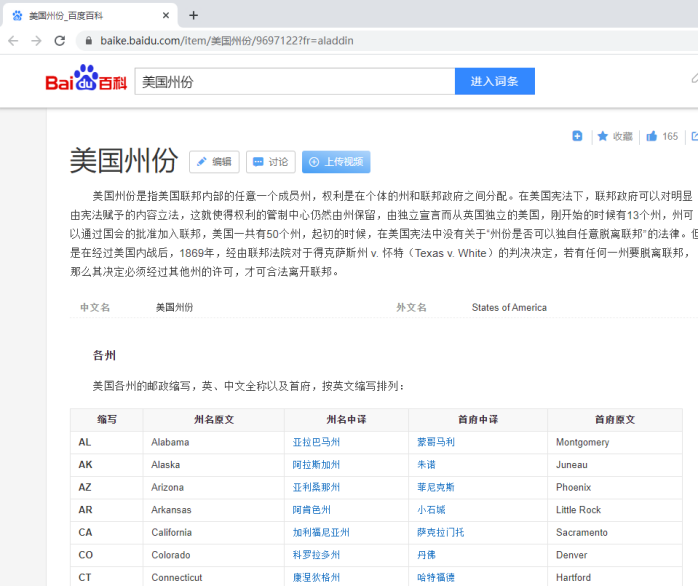Close the 美国州份_百度百科 tab
The width and height of the screenshot is (698, 586).
166,15
